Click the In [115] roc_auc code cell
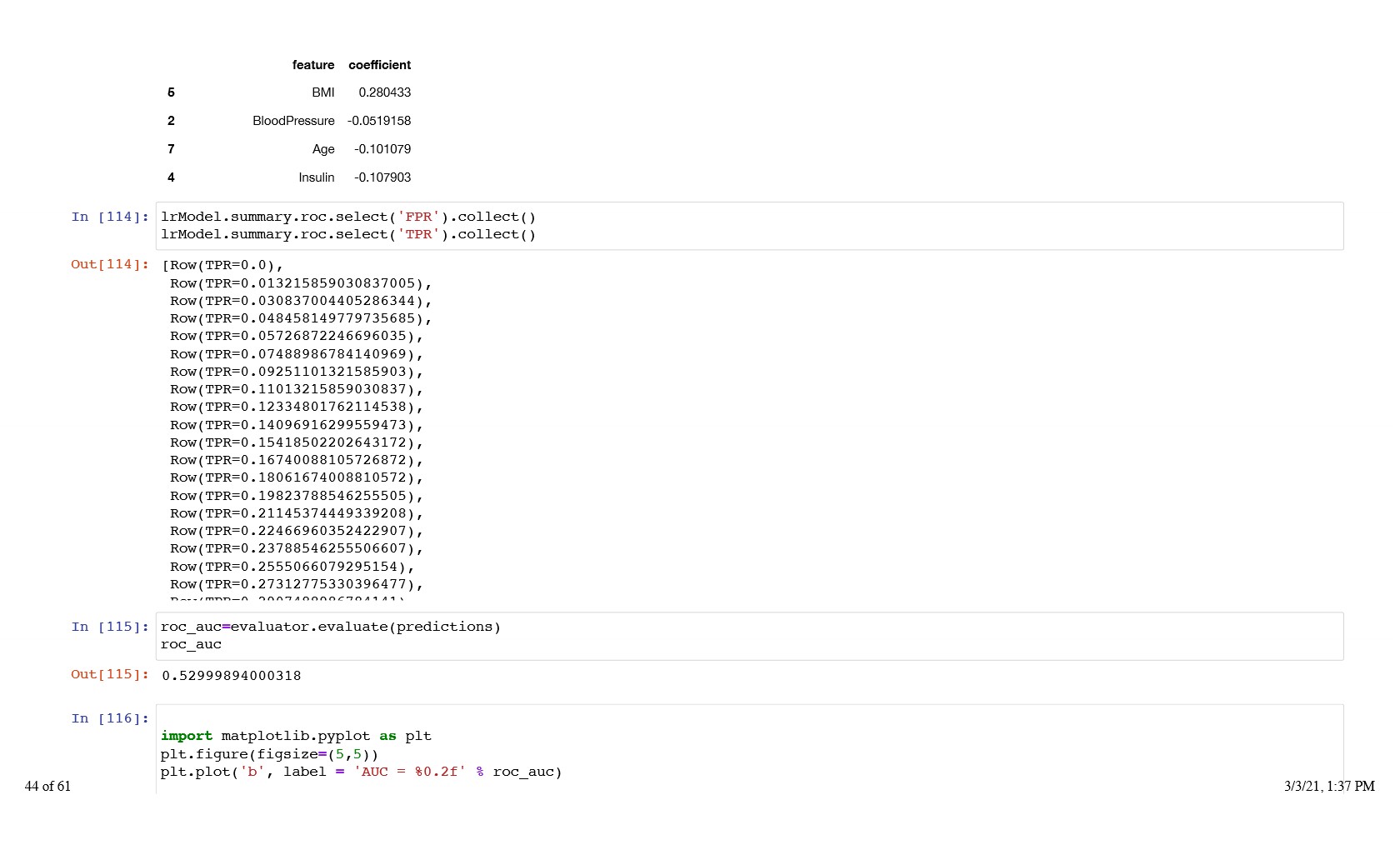 pos(748,636)
